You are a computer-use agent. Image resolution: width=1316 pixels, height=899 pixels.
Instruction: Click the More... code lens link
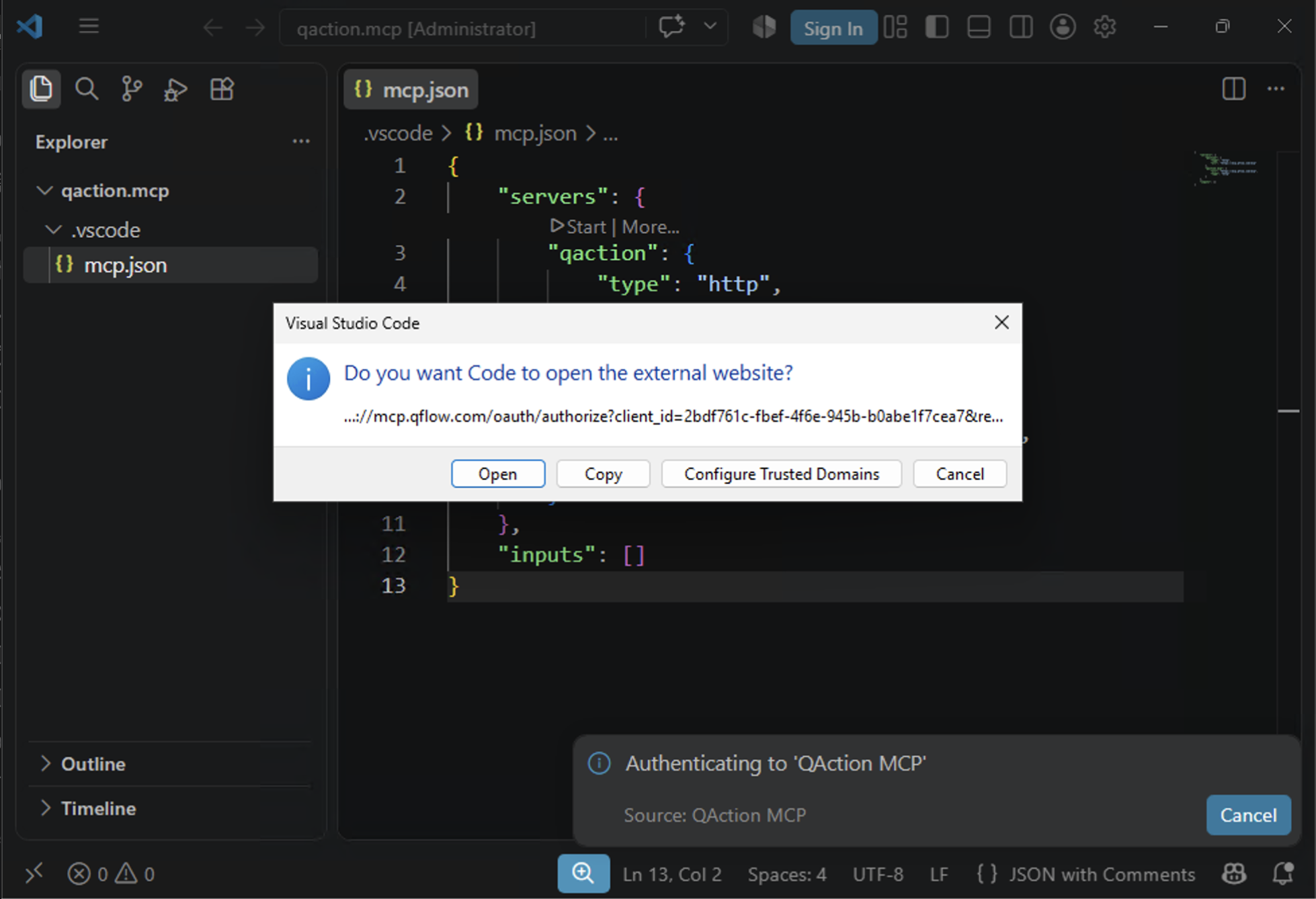coord(651,227)
